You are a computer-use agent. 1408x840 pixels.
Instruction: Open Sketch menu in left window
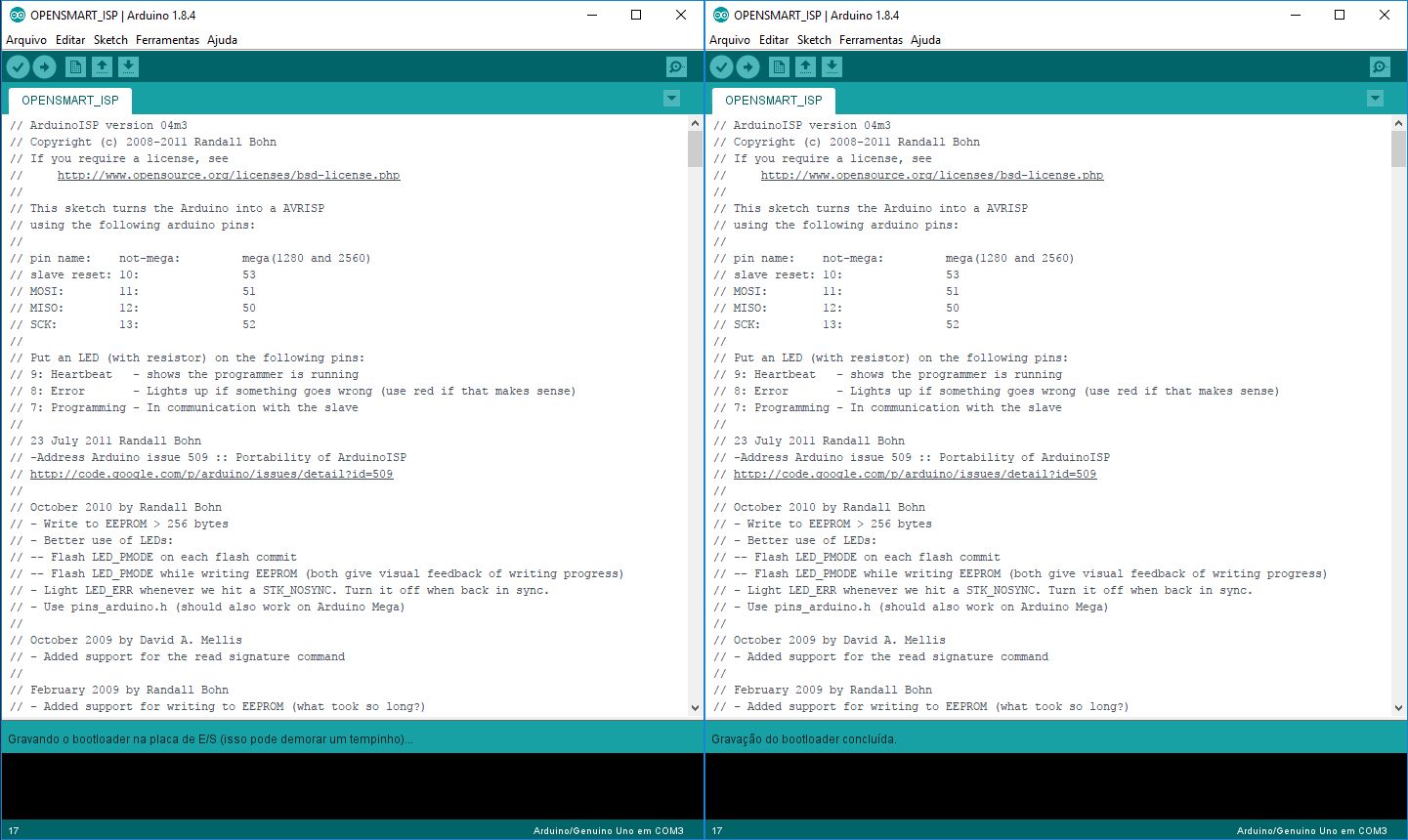tap(110, 40)
